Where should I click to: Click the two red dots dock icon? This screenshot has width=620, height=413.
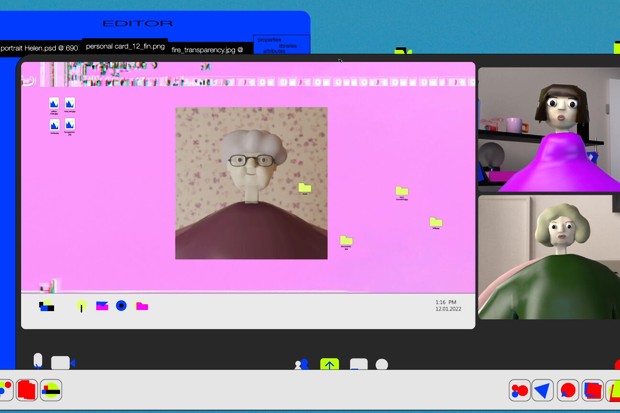(519, 390)
